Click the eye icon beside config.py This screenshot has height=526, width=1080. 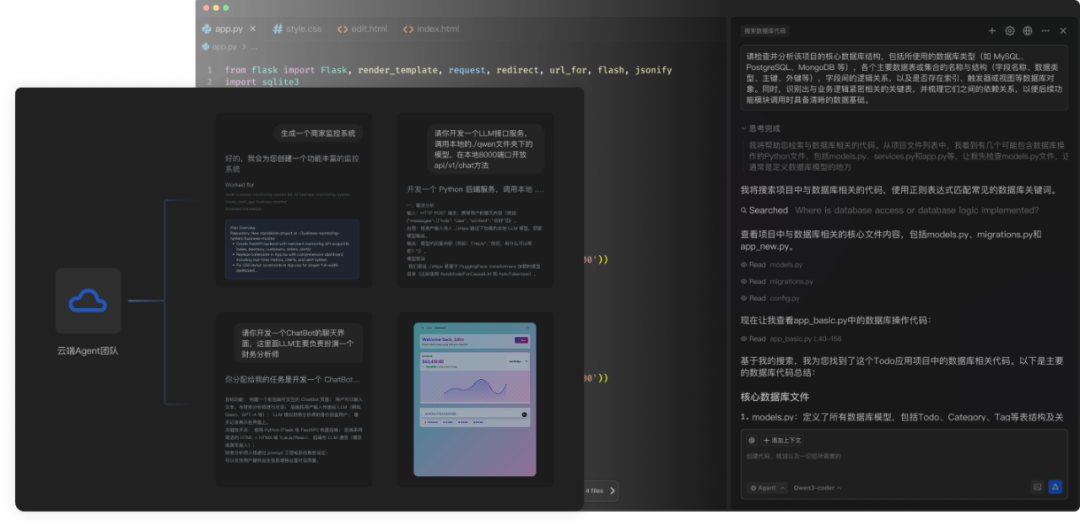pos(744,299)
